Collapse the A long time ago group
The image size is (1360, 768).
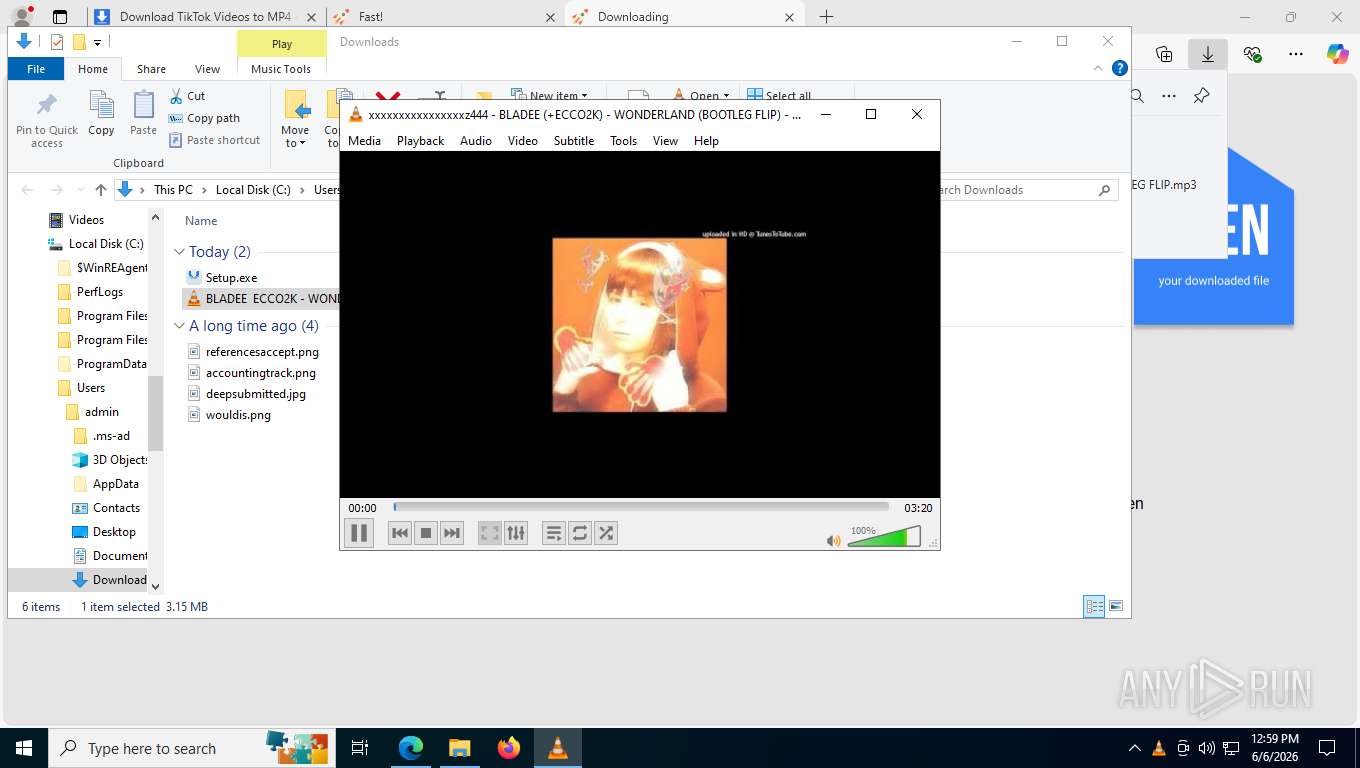pos(180,326)
